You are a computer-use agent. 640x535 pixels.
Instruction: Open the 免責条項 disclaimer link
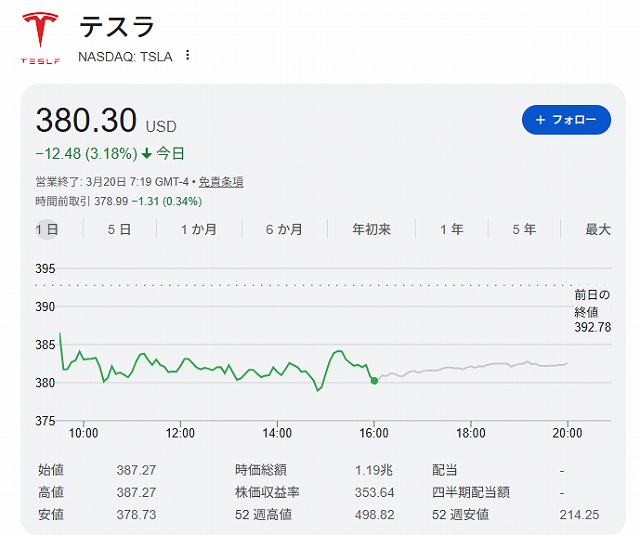[x=221, y=182]
